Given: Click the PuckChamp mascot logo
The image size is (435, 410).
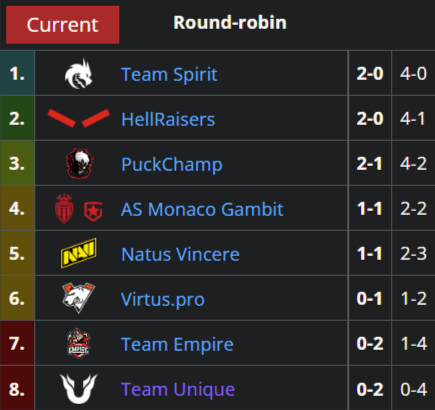Looking at the screenshot, I should pyautogui.click(x=79, y=163).
